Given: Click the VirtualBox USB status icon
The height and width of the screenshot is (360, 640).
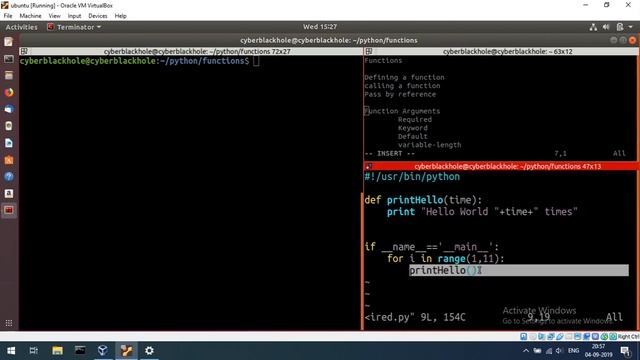Looking at the screenshot, I should [560, 337].
